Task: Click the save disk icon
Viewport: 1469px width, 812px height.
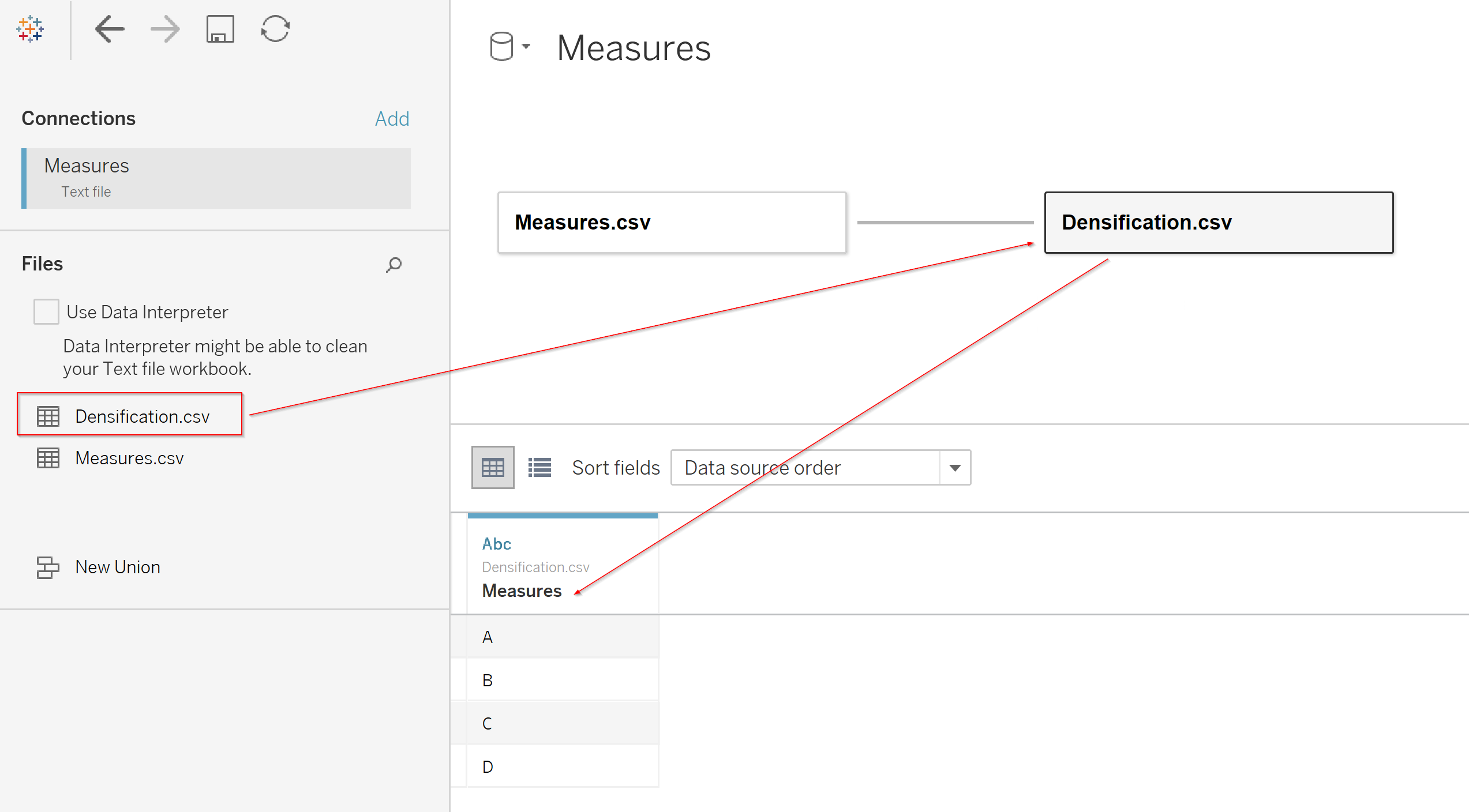Action: tap(220, 29)
